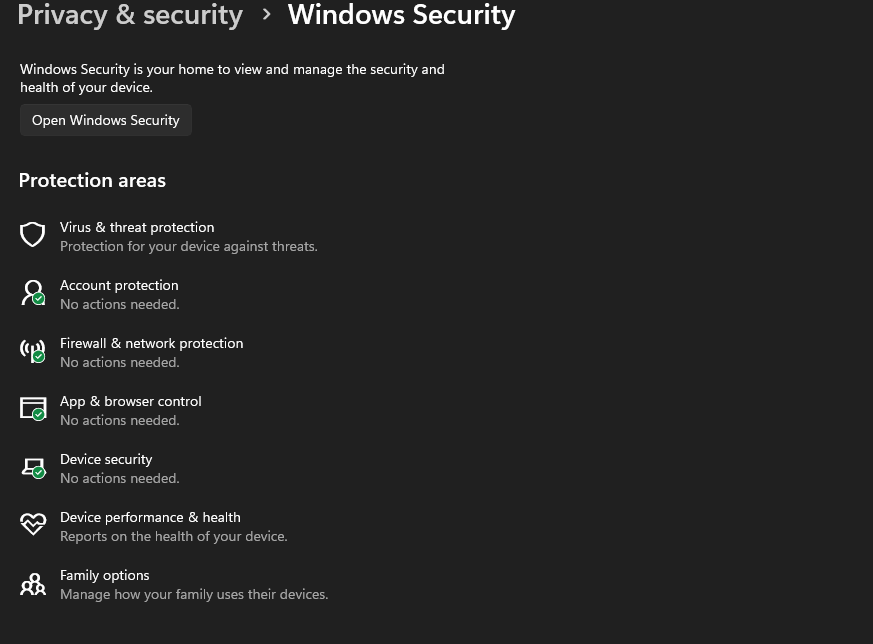Click the Virus & threat protection shield icon
873x644 pixels.
(33, 235)
